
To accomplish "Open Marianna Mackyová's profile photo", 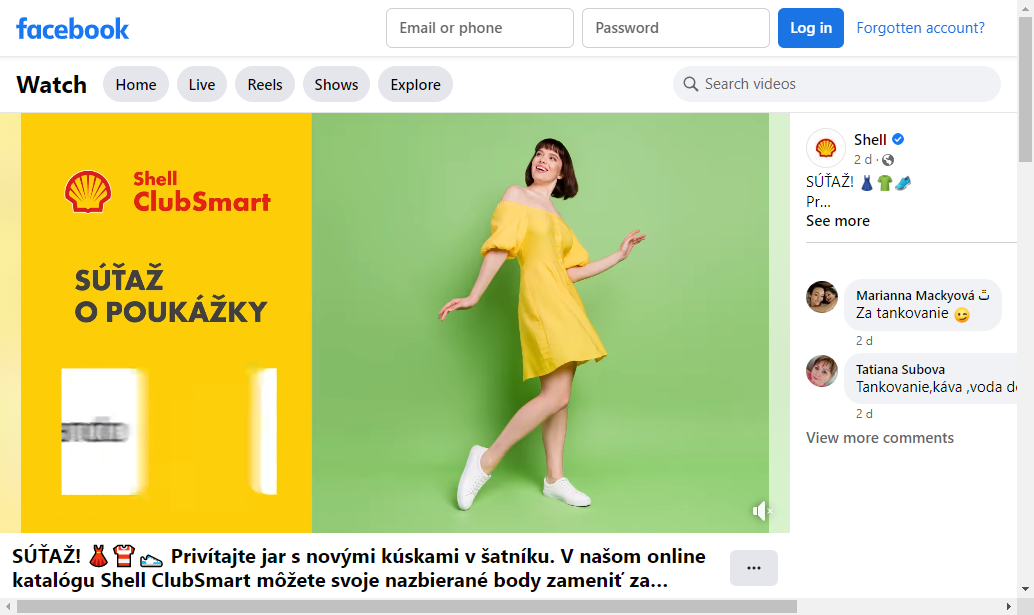I will pos(822,297).
